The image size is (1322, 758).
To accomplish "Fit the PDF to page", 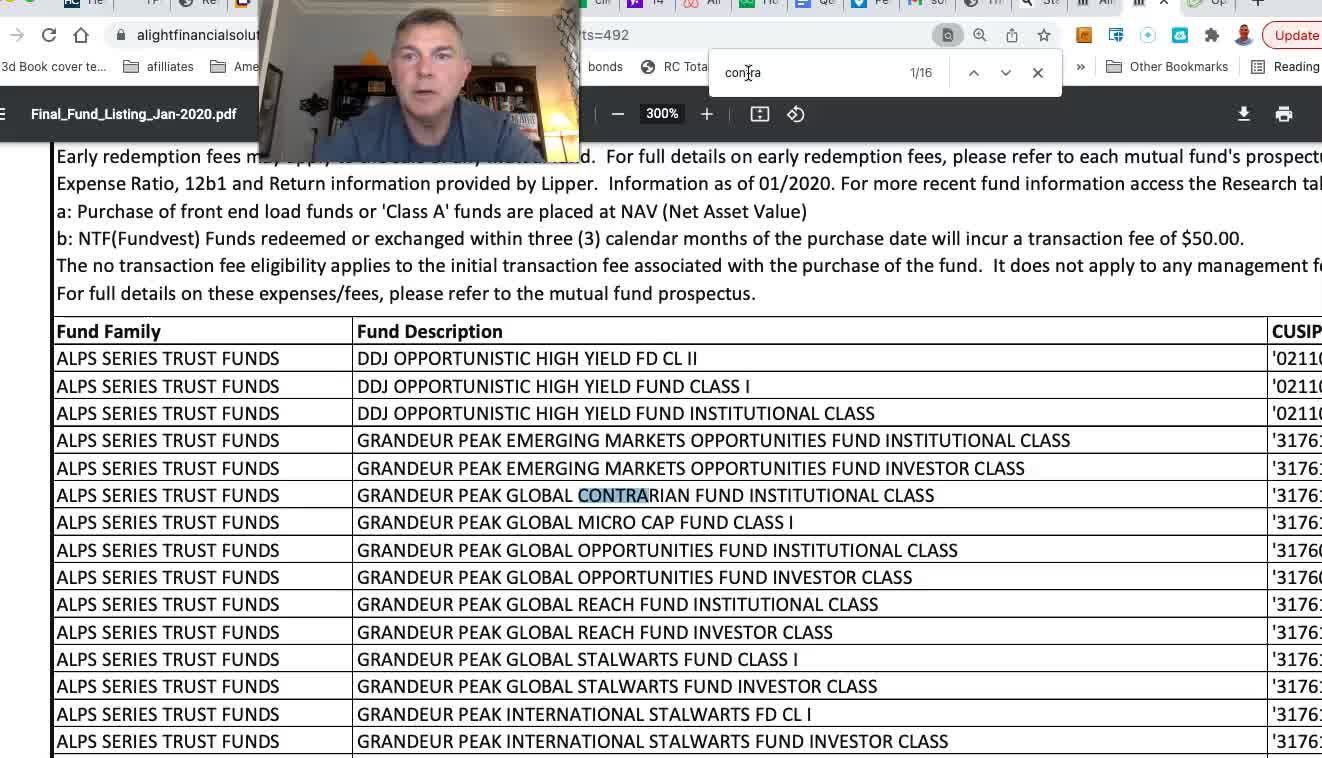I will pyautogui.click(x=760, y=114).
